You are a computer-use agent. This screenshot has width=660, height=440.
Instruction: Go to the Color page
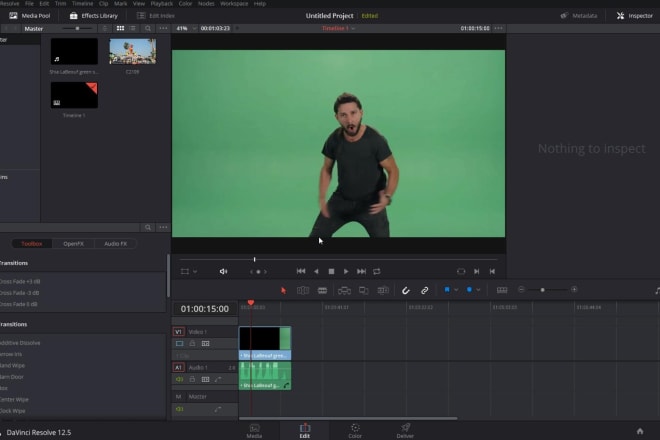pyautogui.click(x=355, y=431)
